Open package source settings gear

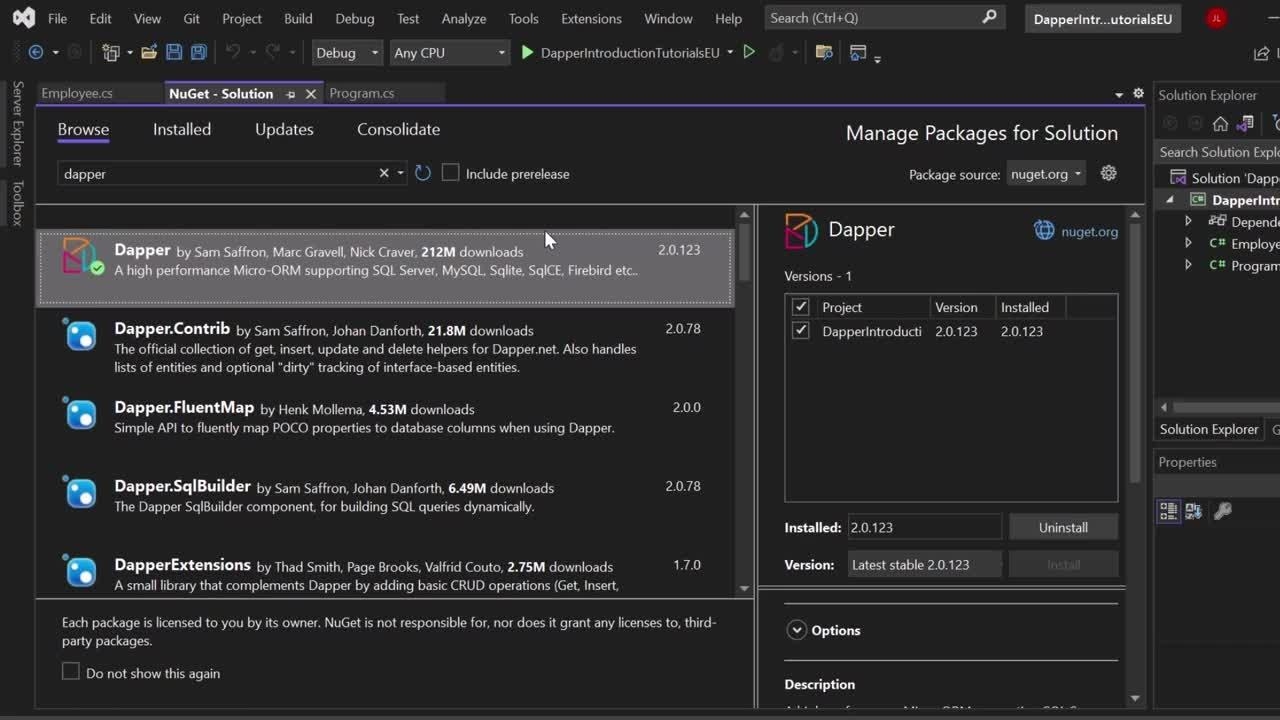(x=1108, y=173)
